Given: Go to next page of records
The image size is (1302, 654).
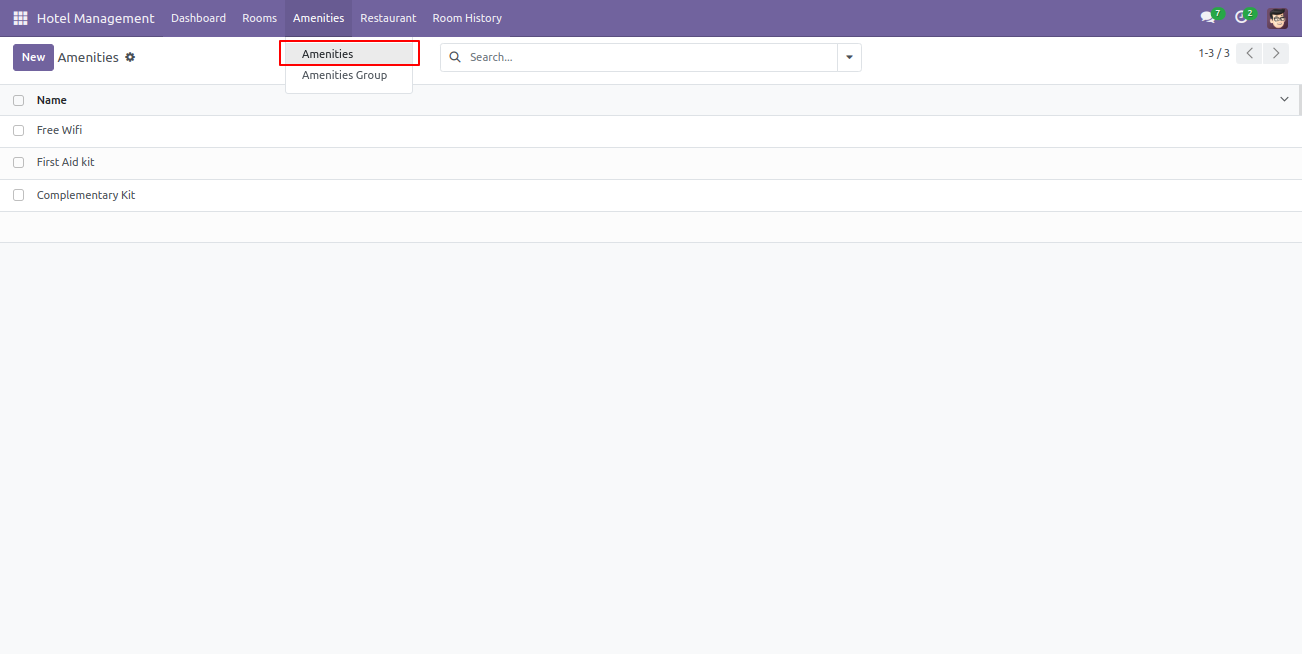Looking at the screenshot, I should click(x=1276, y=53).
